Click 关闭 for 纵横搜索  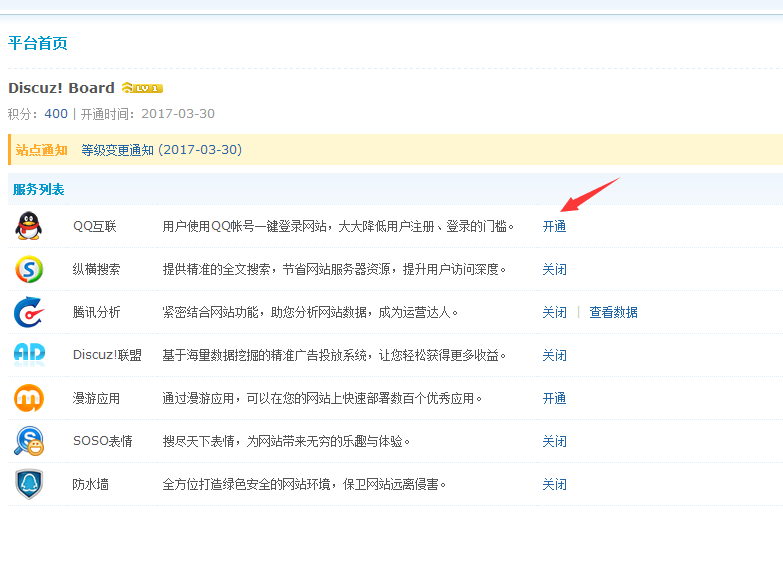tap(554, 270)
